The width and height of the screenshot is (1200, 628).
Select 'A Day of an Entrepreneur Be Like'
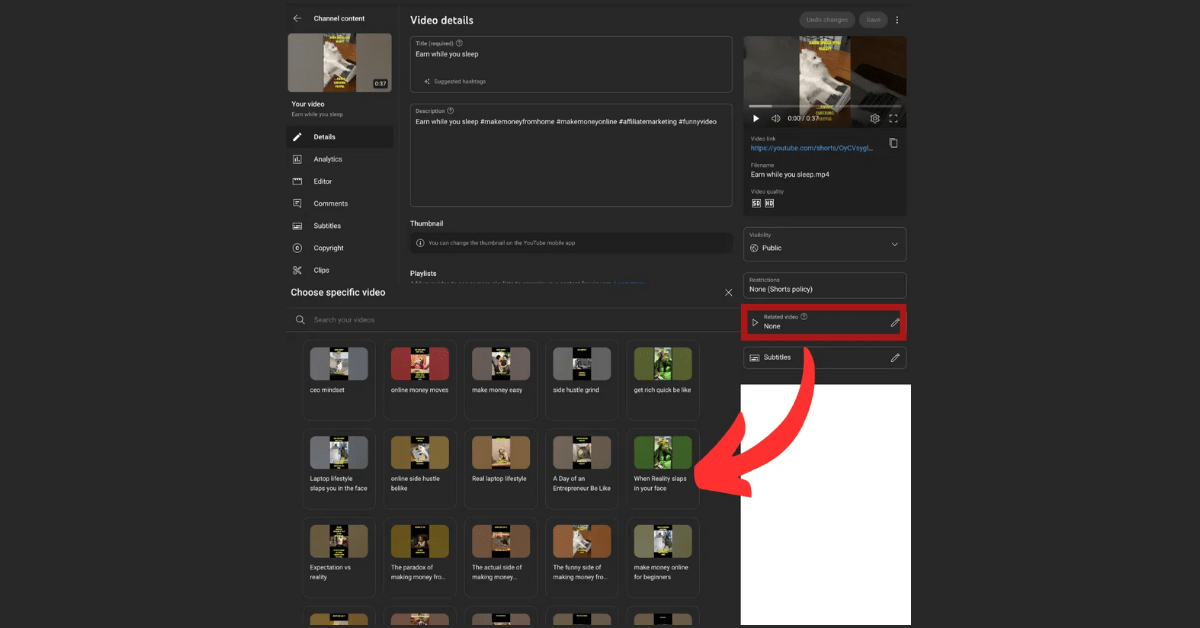582,469
